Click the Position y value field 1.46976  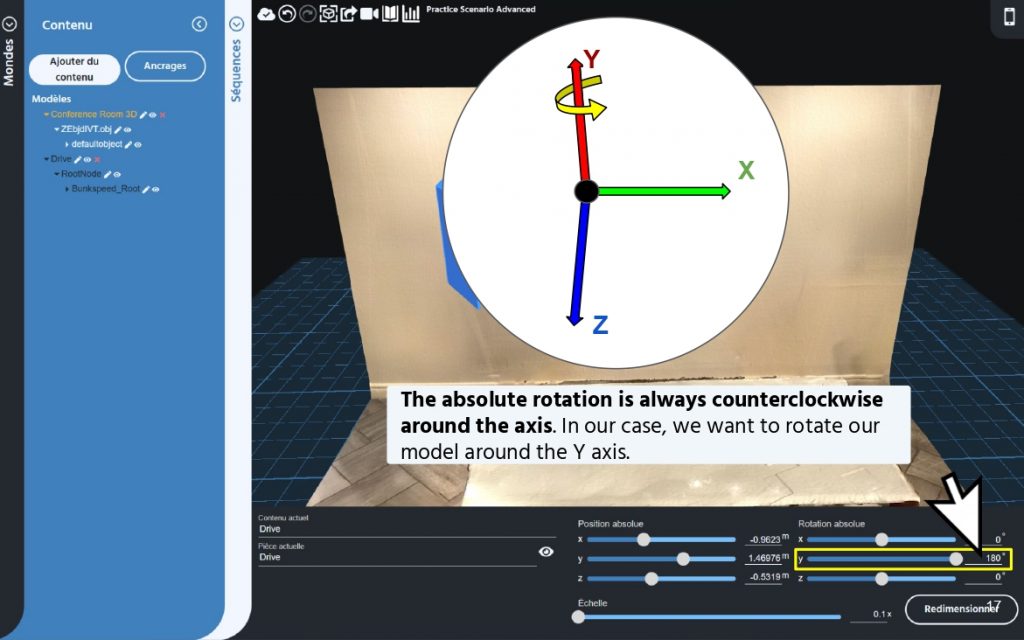(763, 558)
